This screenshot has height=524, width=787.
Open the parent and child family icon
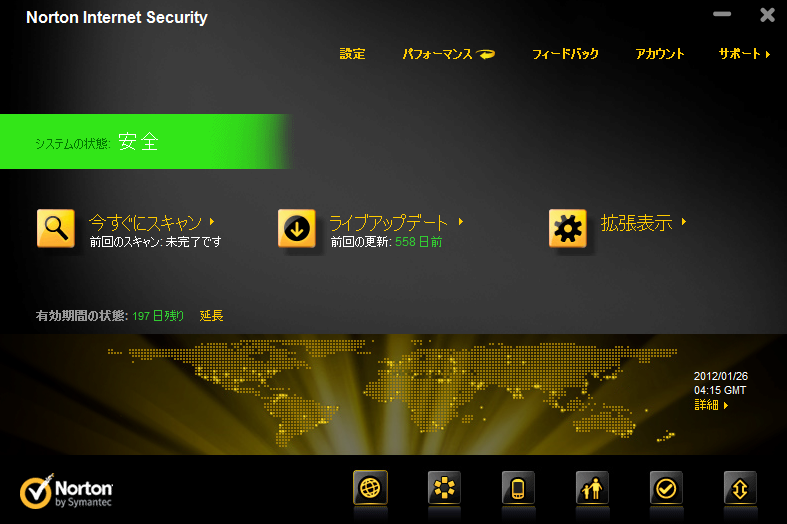click(x=592, y=487)
